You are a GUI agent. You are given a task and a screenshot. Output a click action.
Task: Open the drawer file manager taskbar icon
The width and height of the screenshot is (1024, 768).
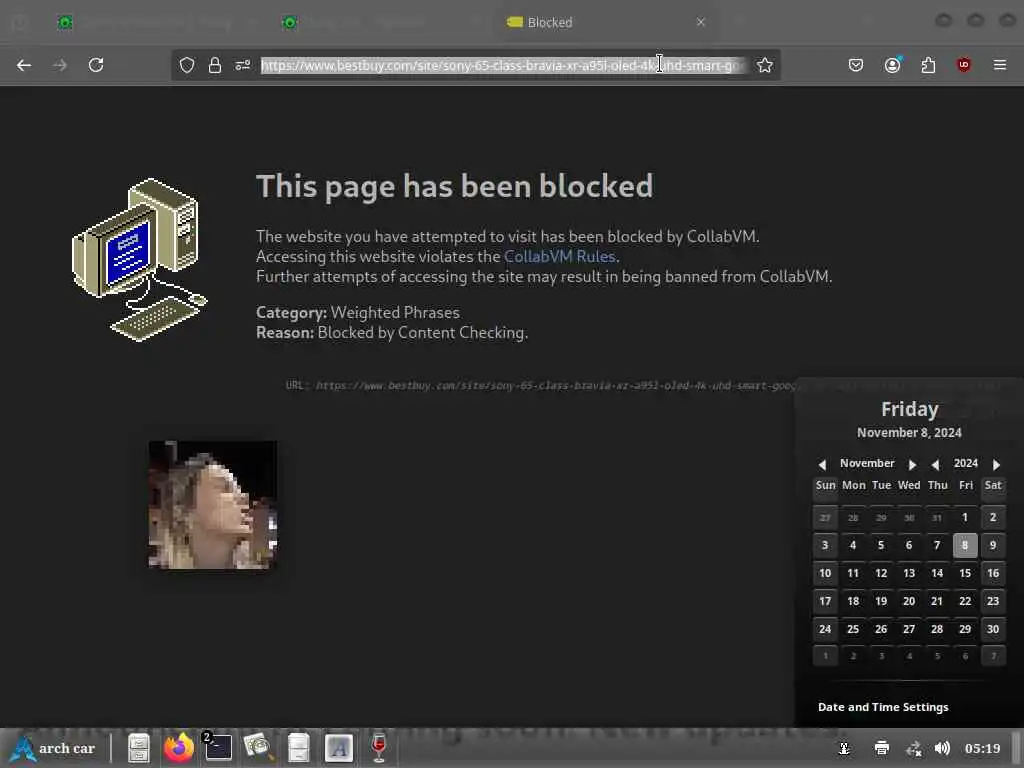pos(298,748)
